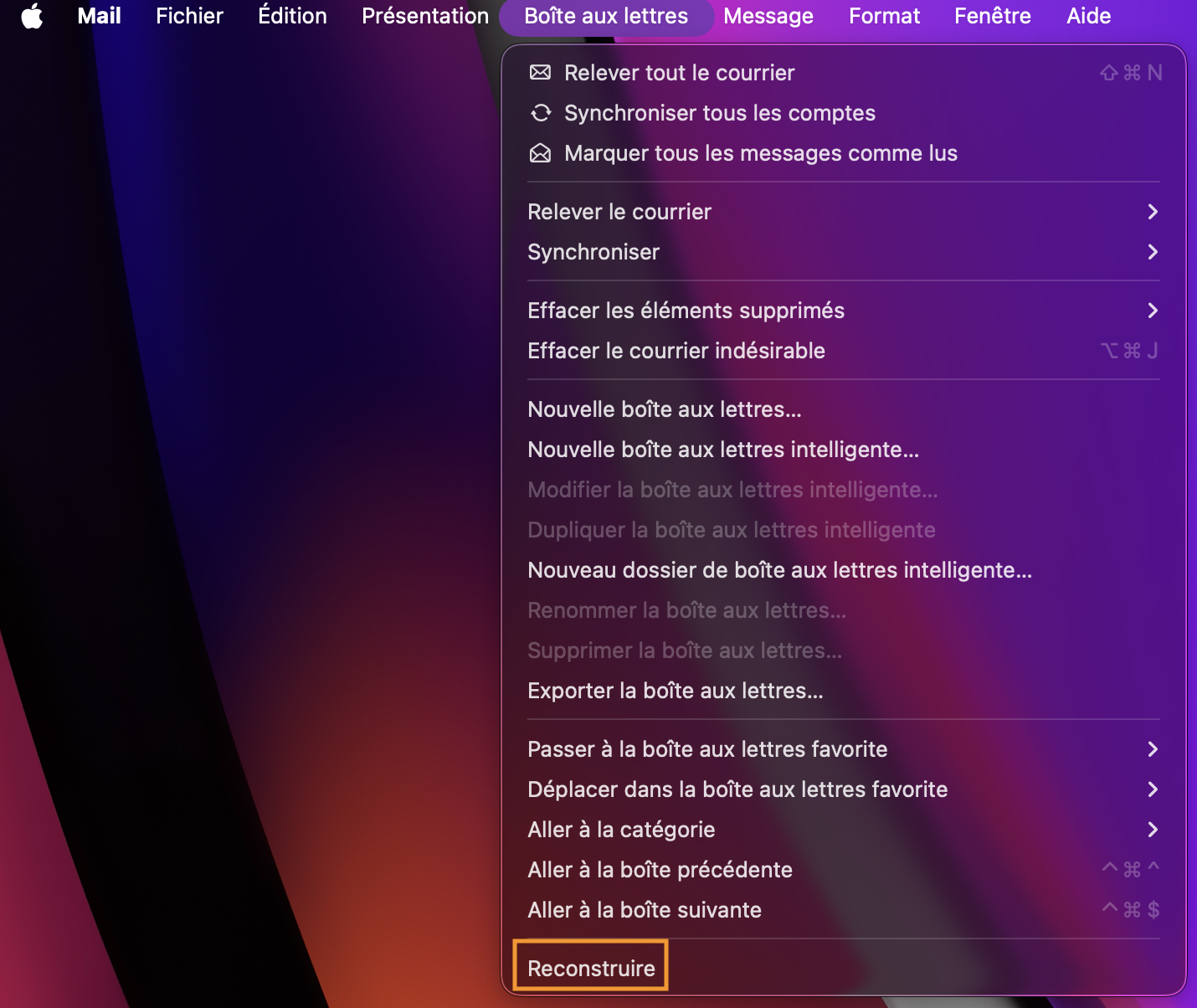The height and width of the screenshot is (1008, 1197).
Task: Expand the Aller à la catégorie submenu
Action: [x=844, y=830]
